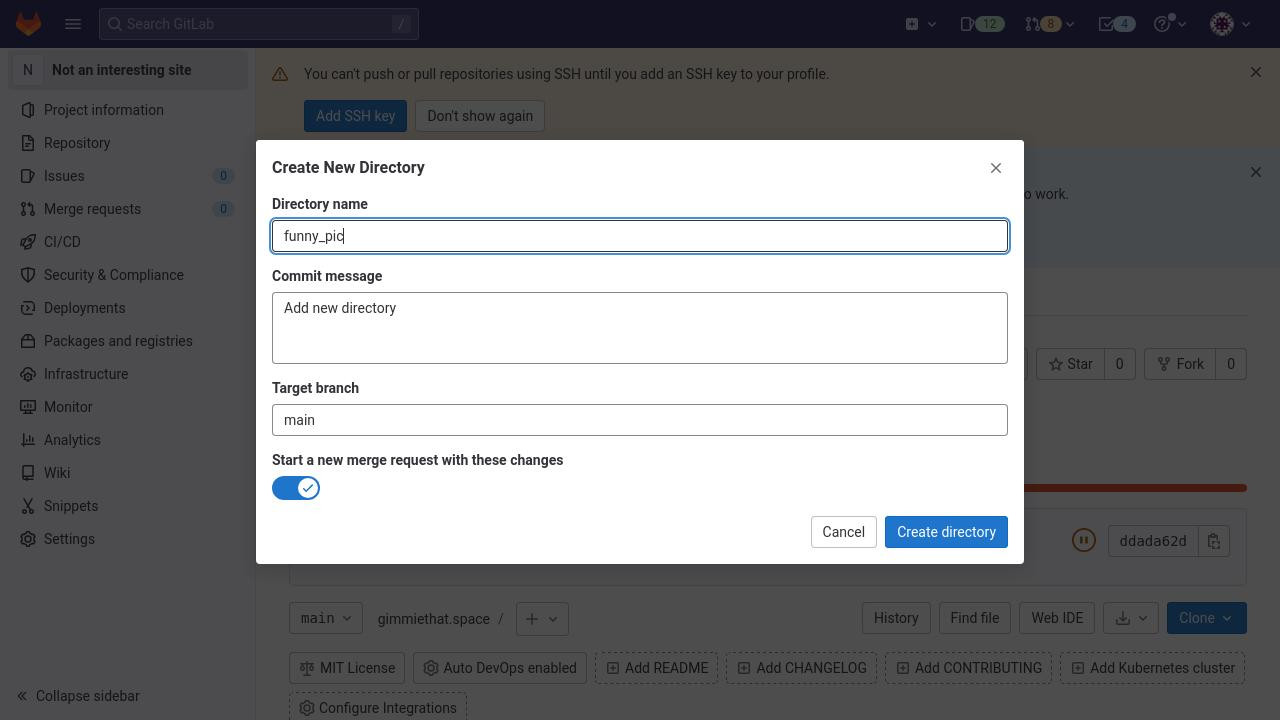
Task: Open Analytics in sidebar
Action: pos(128,440)
